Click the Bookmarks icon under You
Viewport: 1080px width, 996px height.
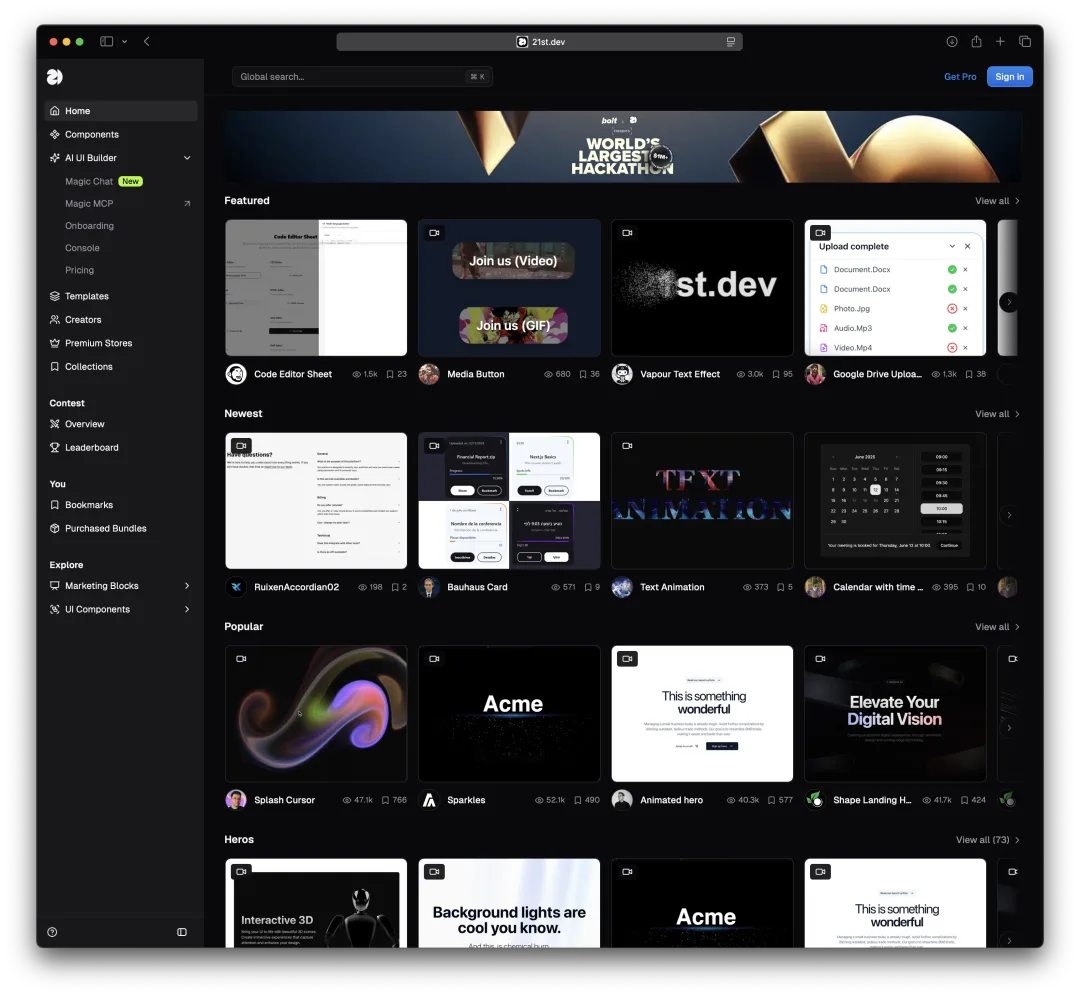pos(54,505)
